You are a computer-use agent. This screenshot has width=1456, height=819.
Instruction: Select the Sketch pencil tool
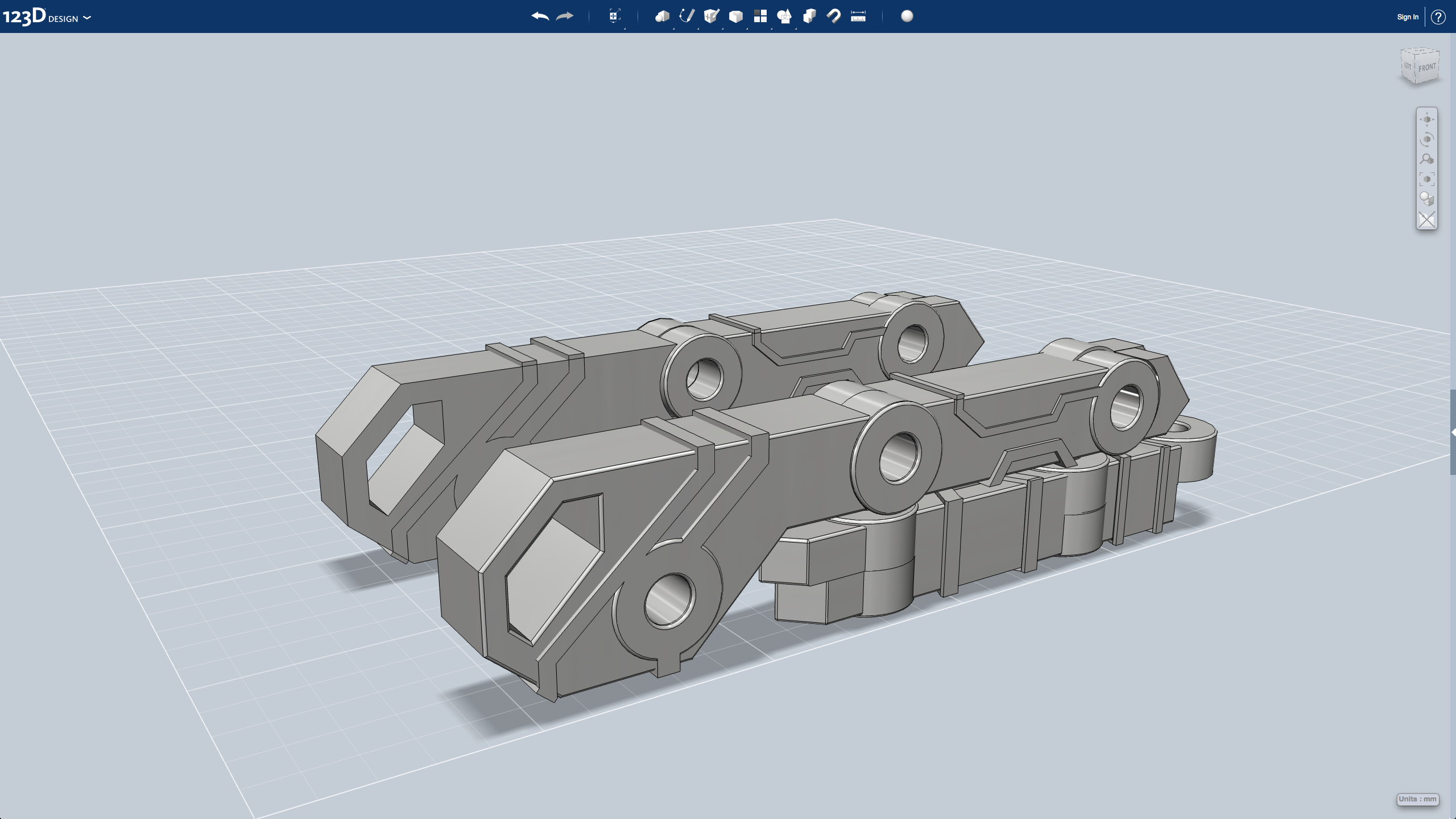click(686, 16)
